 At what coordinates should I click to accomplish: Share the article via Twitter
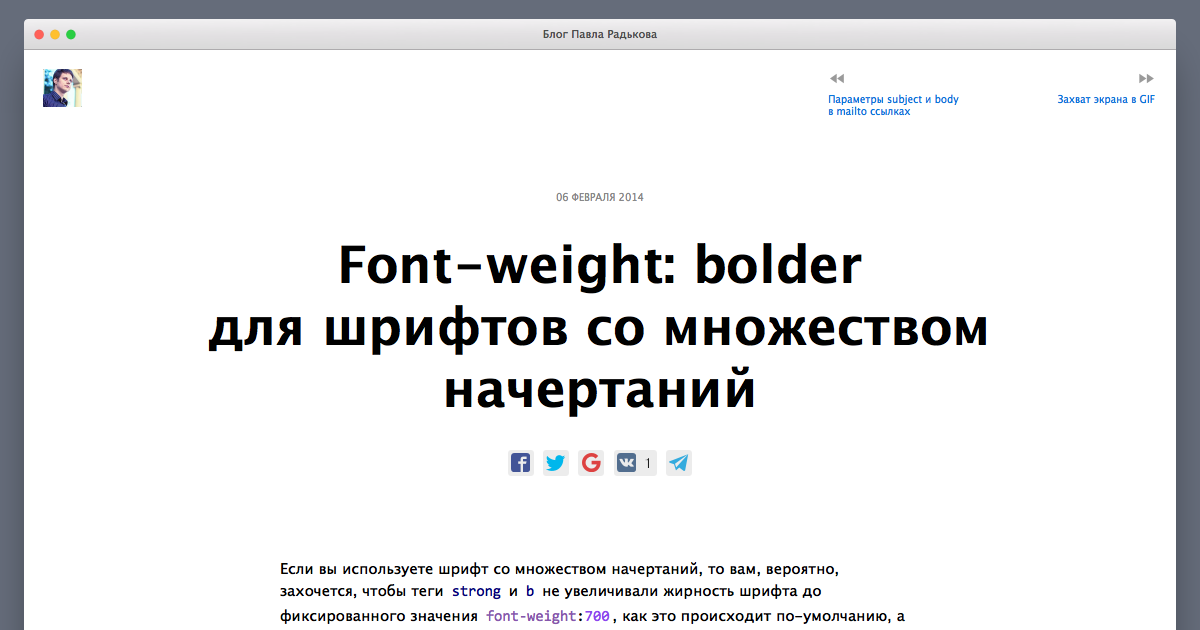point(555,462)
